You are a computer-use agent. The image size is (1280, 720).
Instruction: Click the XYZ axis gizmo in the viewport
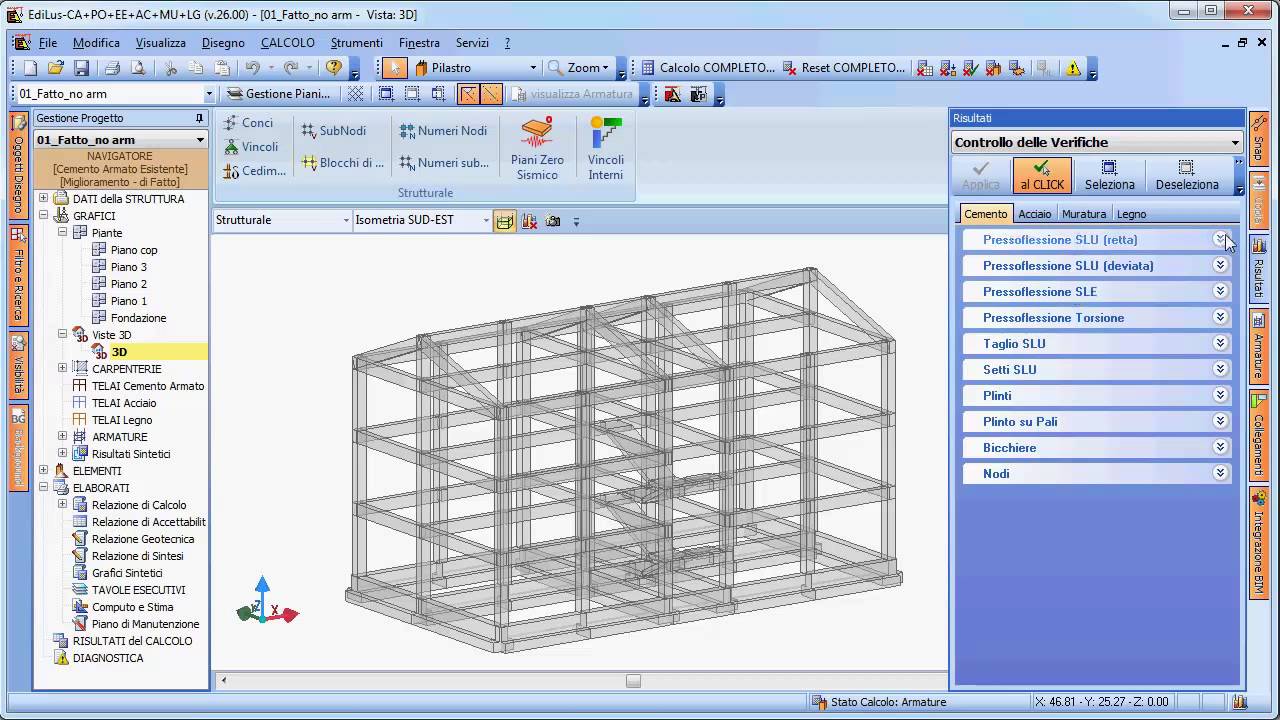(266, 602)
